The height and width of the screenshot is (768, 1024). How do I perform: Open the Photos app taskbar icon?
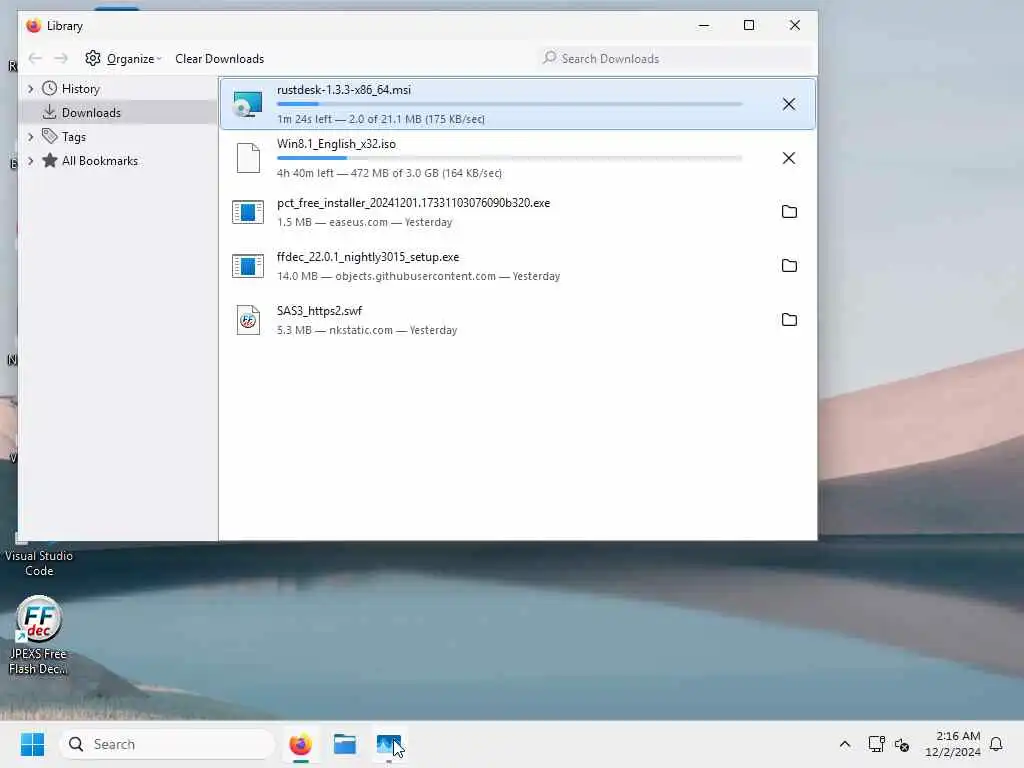click(x=389, y=744)
